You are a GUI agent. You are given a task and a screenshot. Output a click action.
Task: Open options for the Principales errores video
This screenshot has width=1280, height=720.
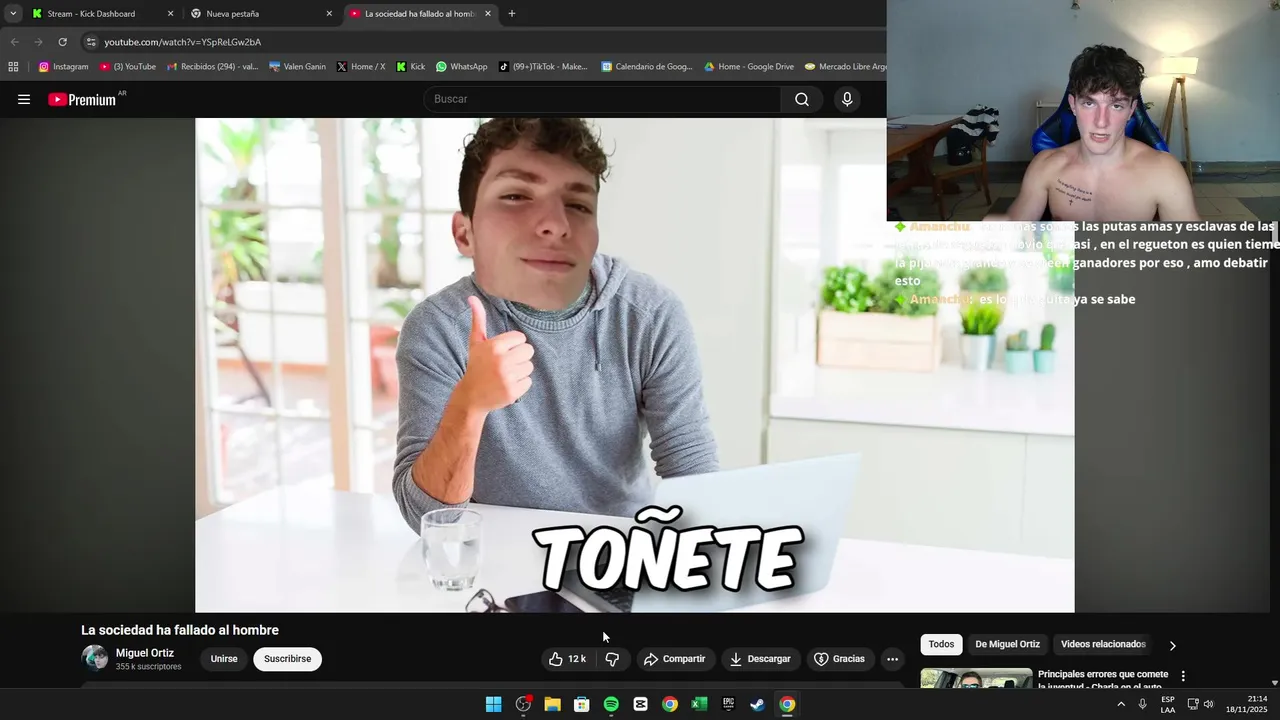1183,676
